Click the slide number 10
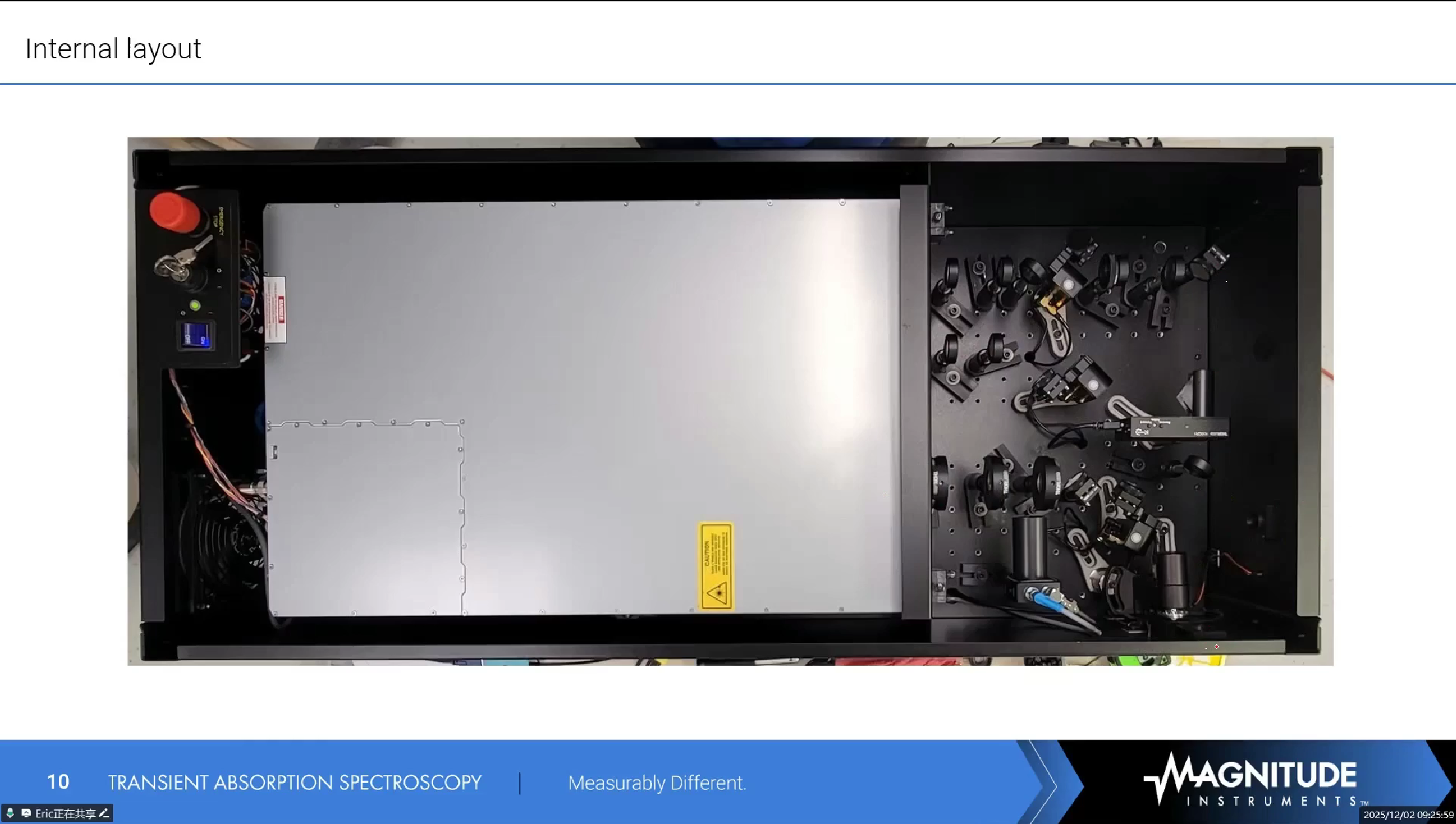Image resolution: width=1456 pixels, height=824 pixels. 58,781
